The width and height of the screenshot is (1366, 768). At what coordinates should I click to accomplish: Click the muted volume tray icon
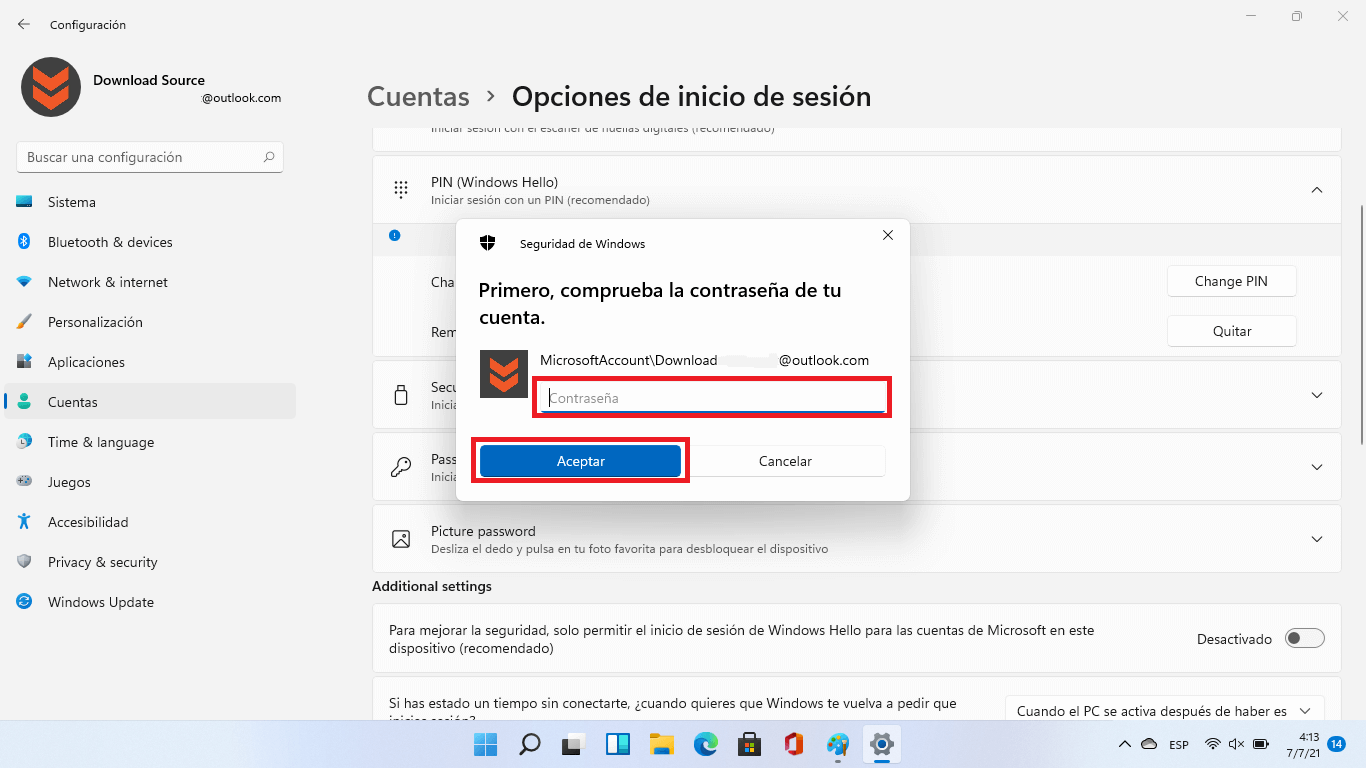point(1236,744)
